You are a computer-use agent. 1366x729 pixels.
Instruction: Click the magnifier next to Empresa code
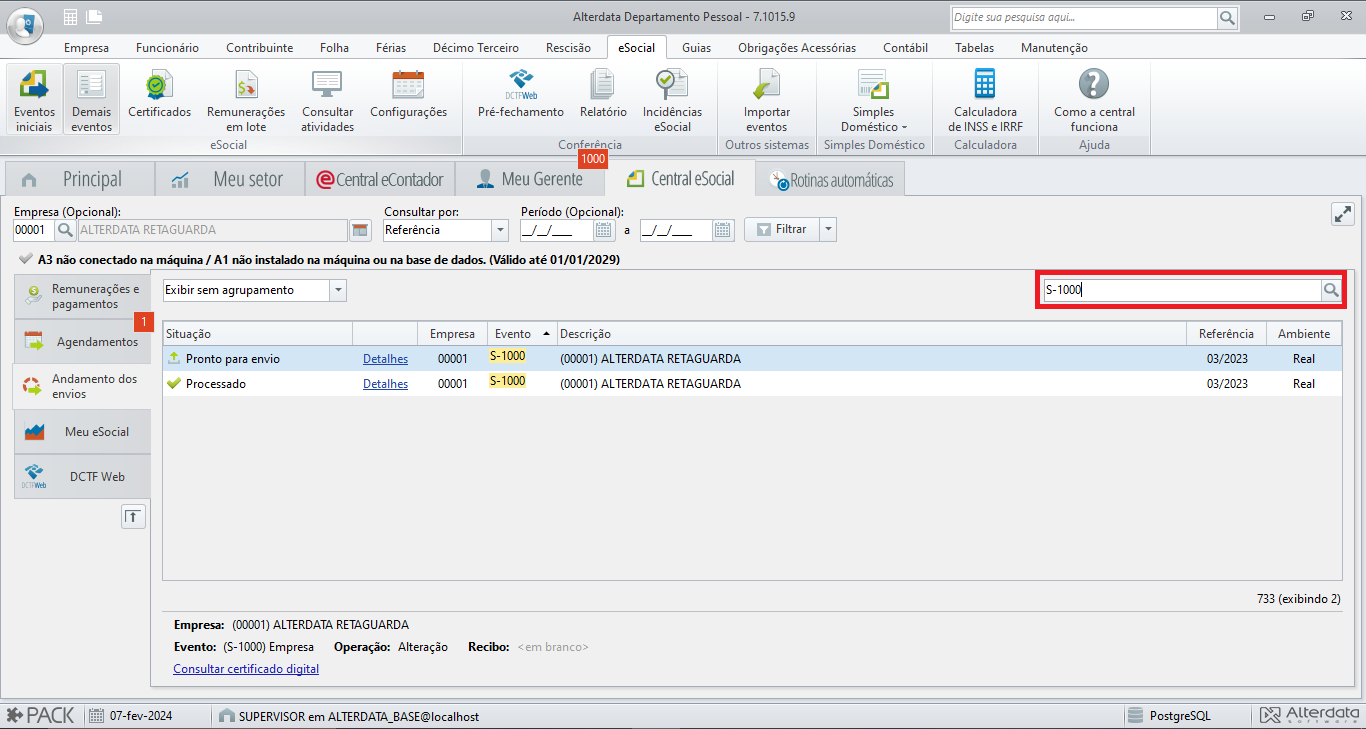(x=64, y=230)
